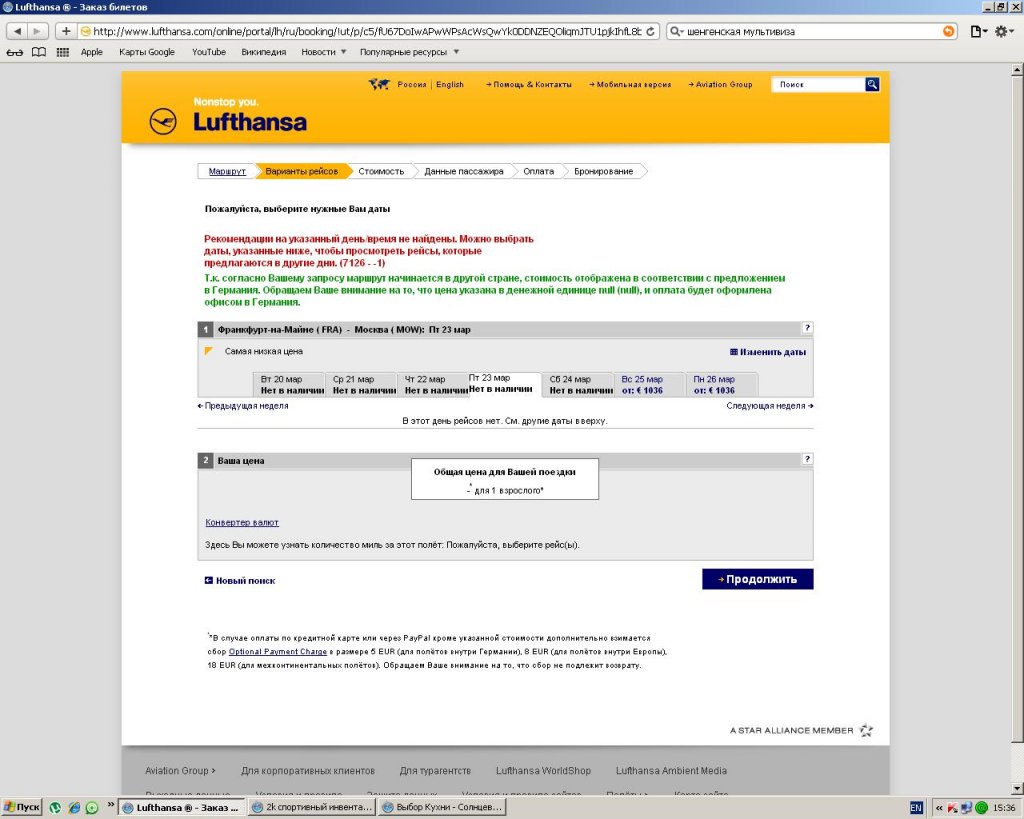Open the Reading List glasses icon

pos(14,52)
